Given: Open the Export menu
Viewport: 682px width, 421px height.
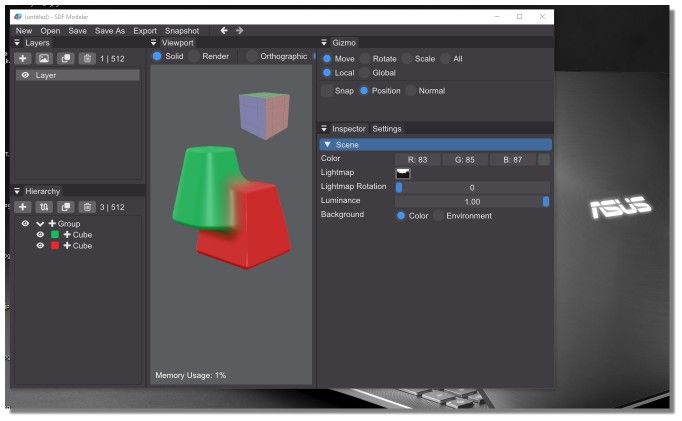Looking at the screenshot, I should coord(145,31).
